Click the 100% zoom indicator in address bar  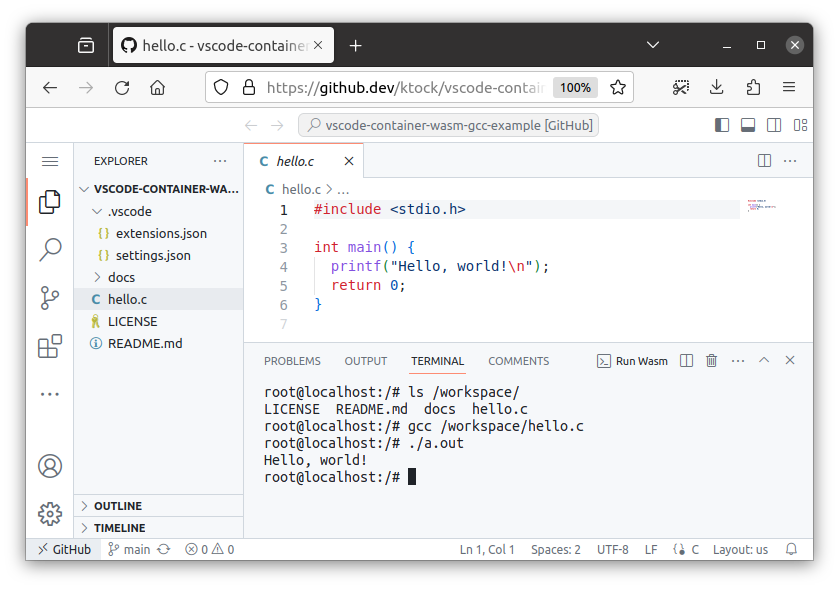(x=575, y=87)
